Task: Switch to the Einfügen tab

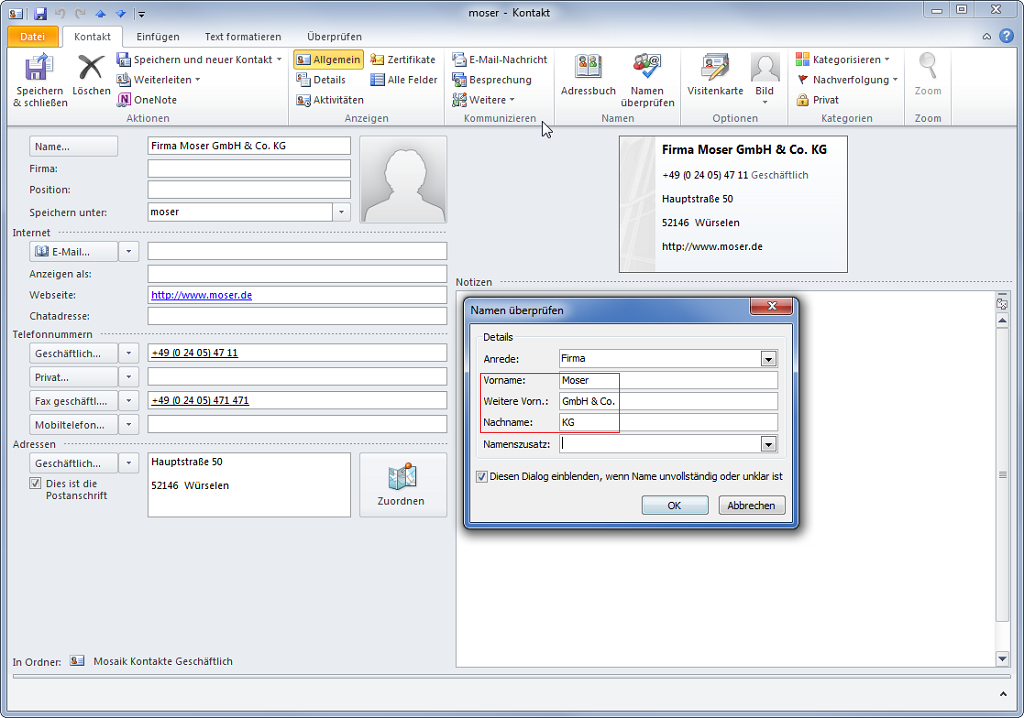Action: 158,37
